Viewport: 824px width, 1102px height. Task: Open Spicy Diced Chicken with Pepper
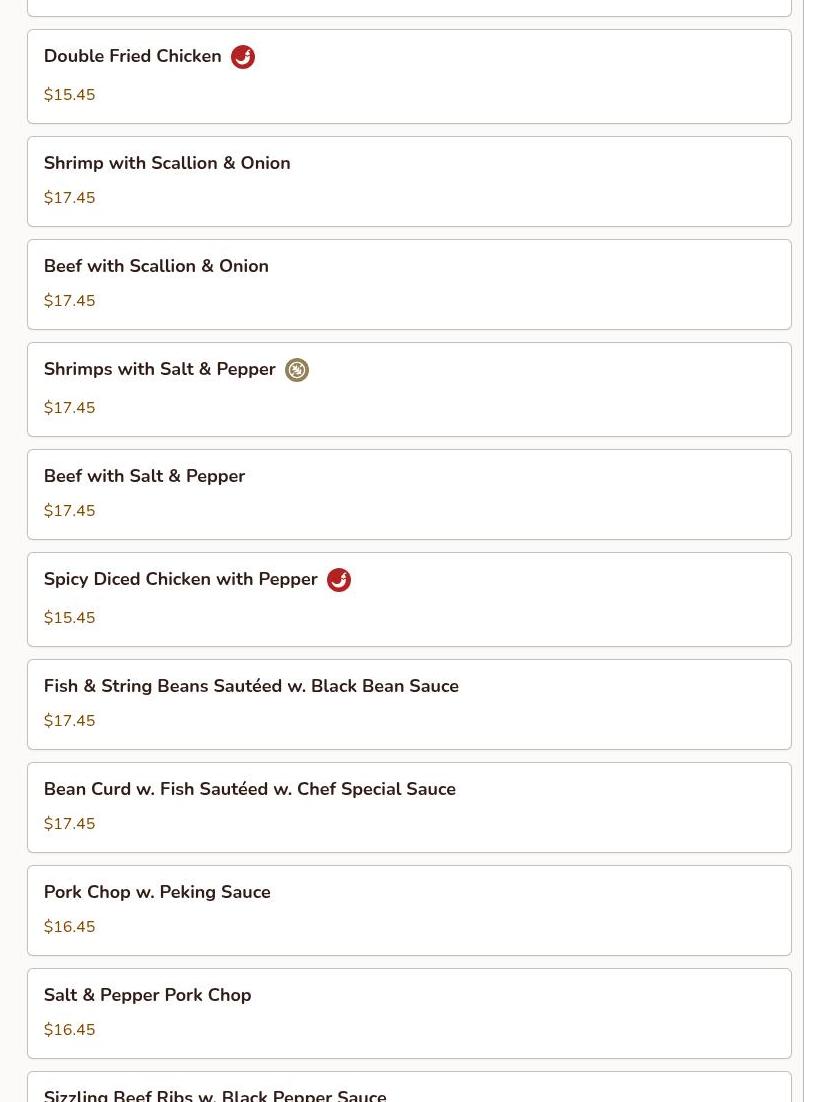tap(180, 580)
